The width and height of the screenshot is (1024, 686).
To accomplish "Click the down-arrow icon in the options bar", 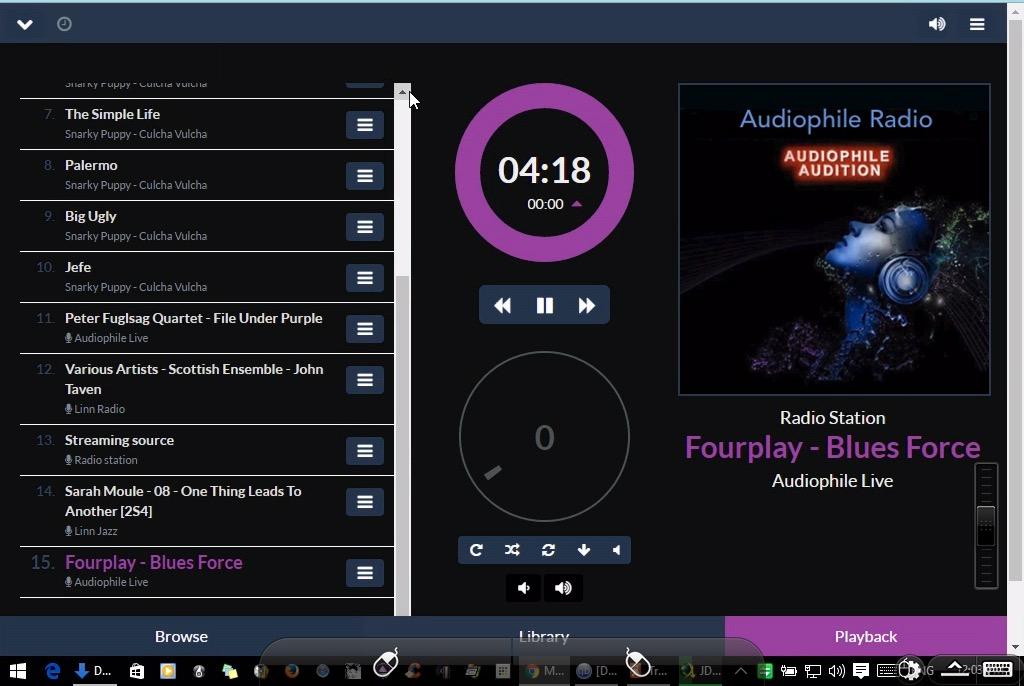I will click(x=584, y=550).
